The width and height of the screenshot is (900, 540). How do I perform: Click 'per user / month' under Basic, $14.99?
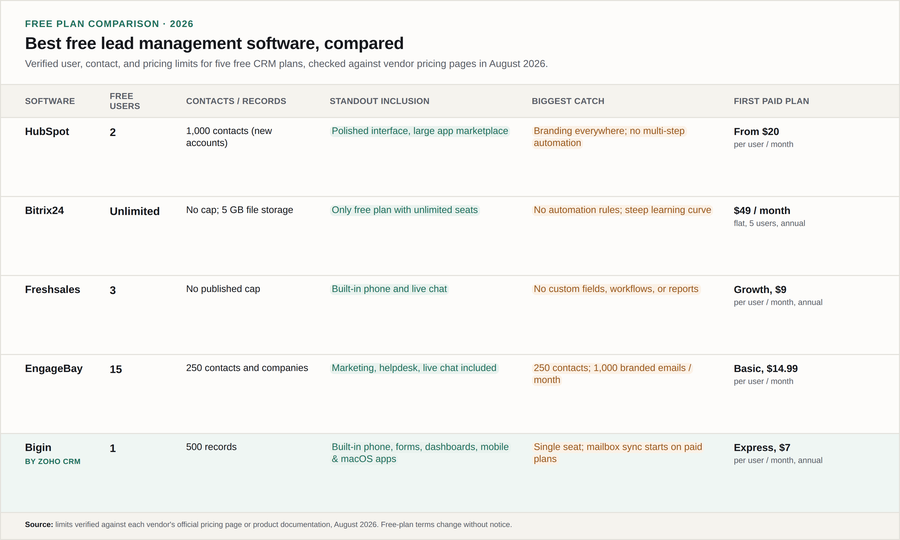pyautogui.click(x=763, y=381)
